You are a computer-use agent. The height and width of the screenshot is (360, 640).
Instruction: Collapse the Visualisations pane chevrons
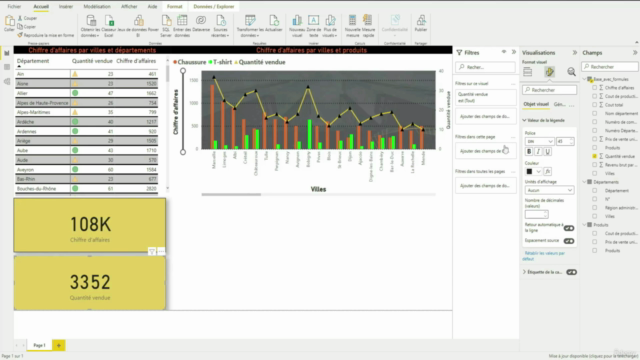(x=575, y=53)
